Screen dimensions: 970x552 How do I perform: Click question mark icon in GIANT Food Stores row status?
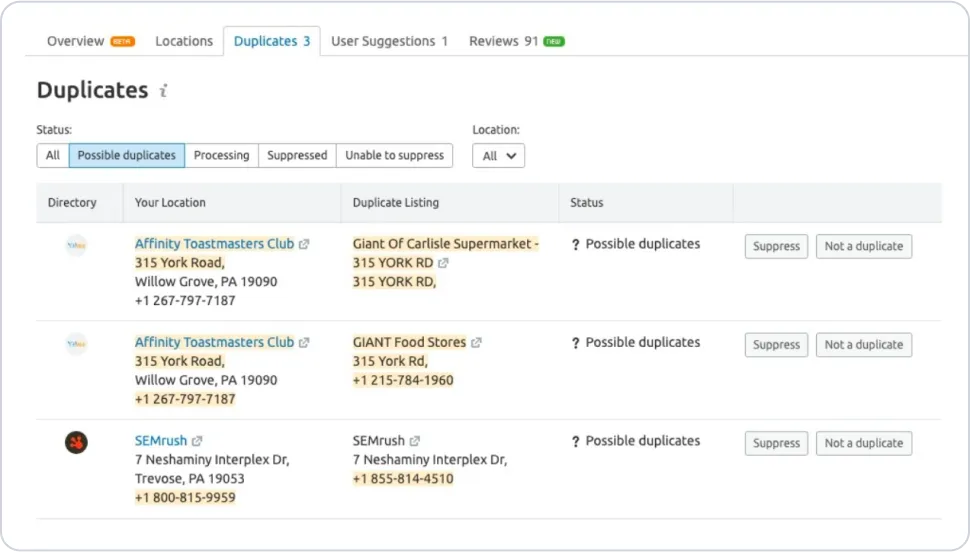click(575, 343)
